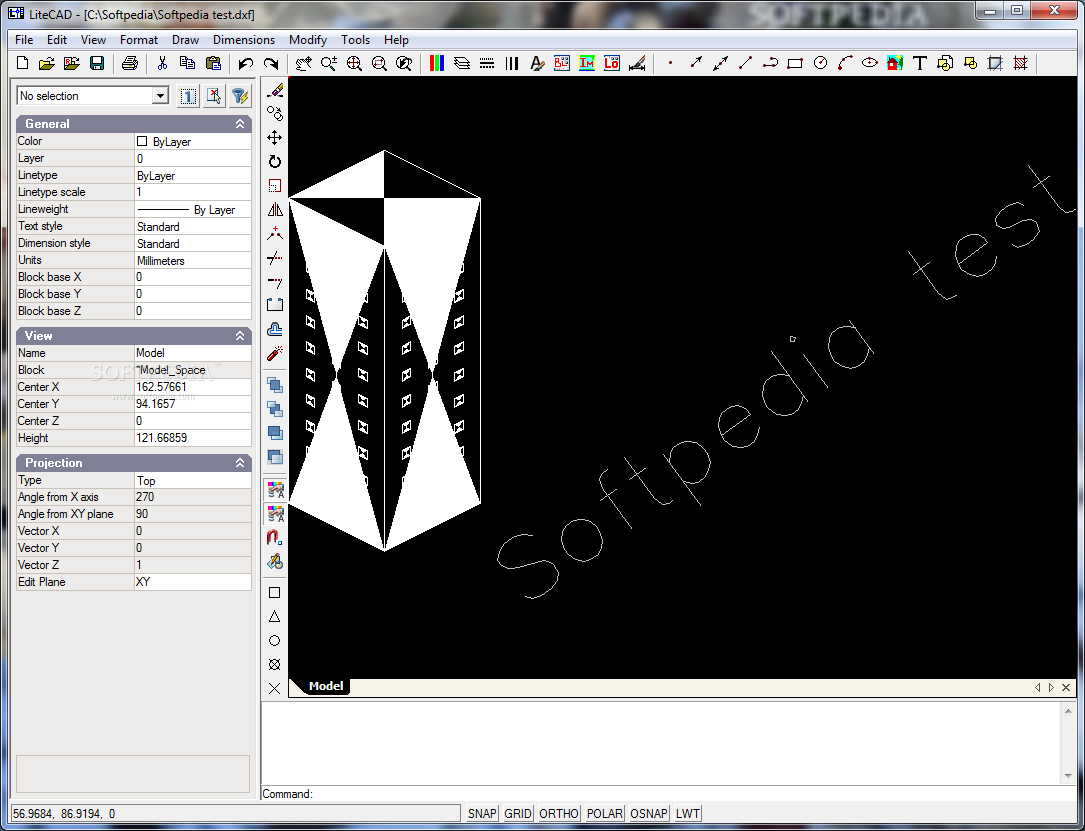Screen dimensions: 1085x831
Task: Toggle OSNAP in status bar
Action: (649, 814)
